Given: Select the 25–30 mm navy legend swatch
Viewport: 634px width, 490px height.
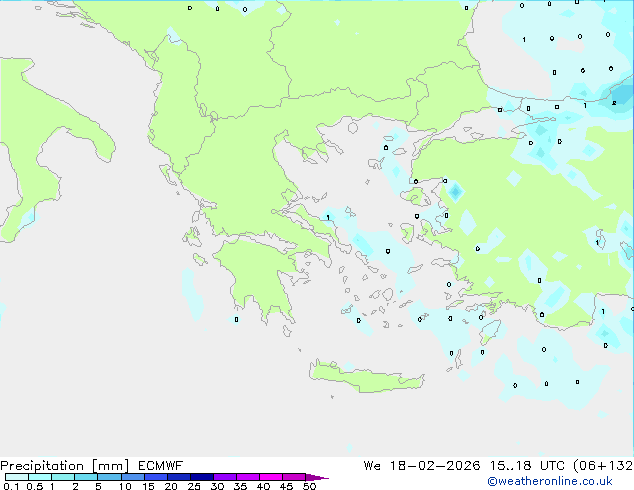Looking at the screenshot, I should (201, 477).
